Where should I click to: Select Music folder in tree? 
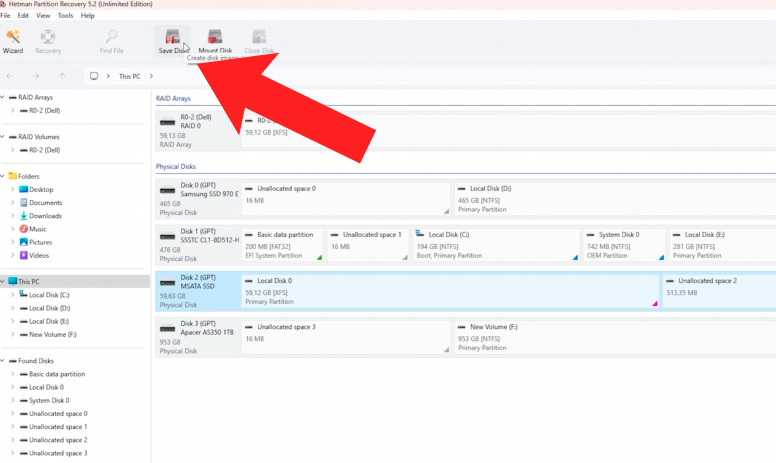(38, 229)
